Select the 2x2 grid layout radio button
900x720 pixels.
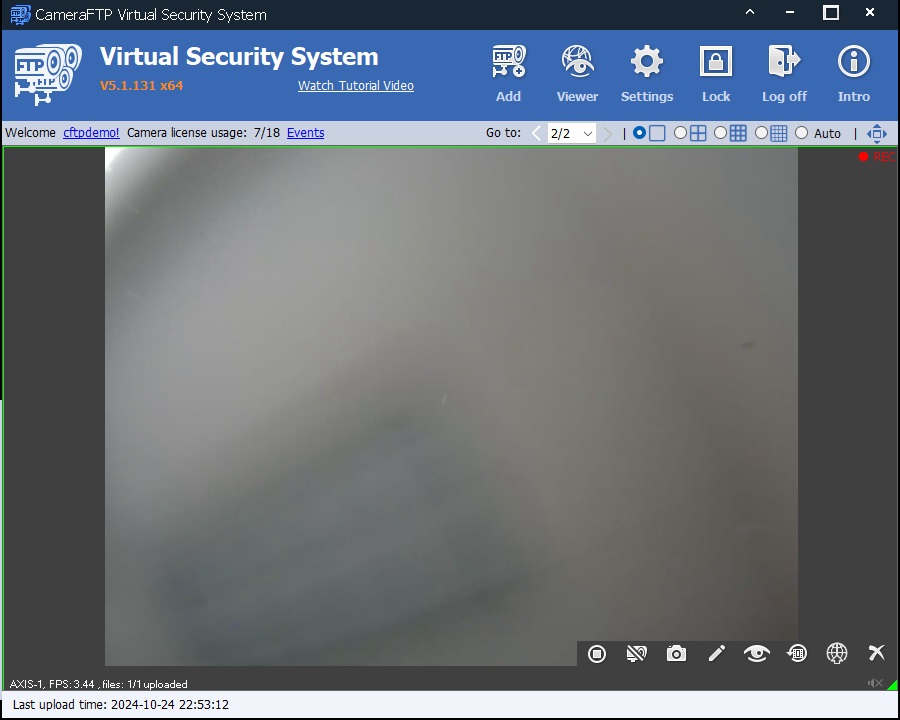click(x=681, y=133)
